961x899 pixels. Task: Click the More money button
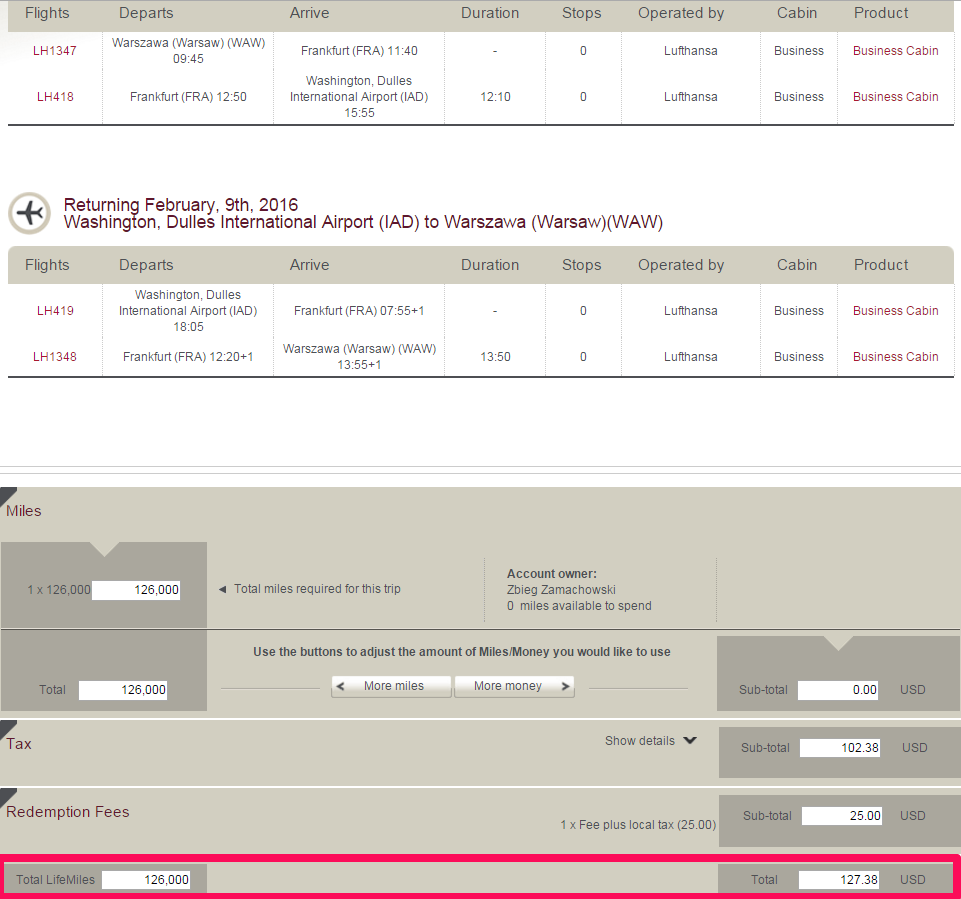click(514, 686)
